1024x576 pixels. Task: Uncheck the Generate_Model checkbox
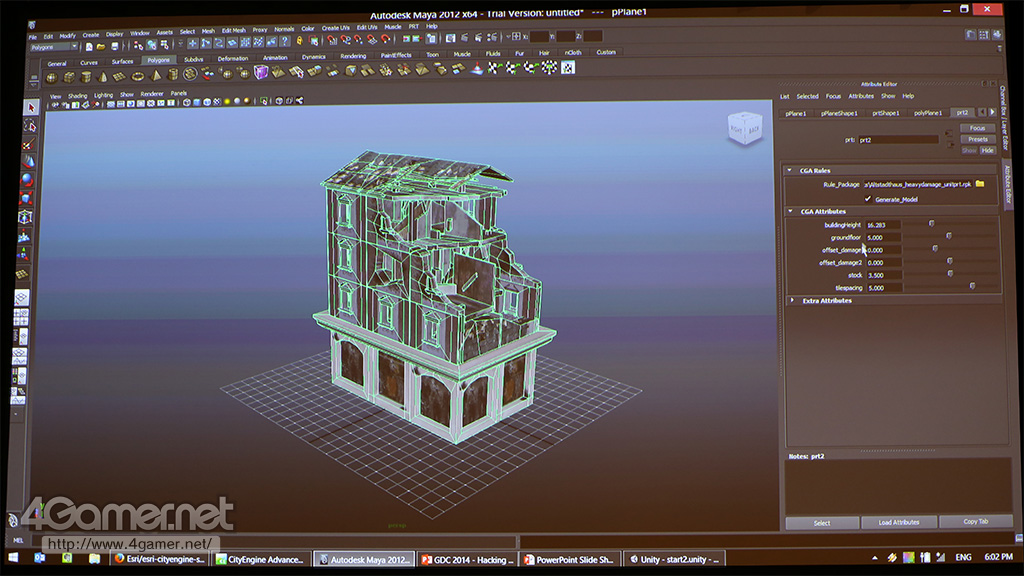867,199
